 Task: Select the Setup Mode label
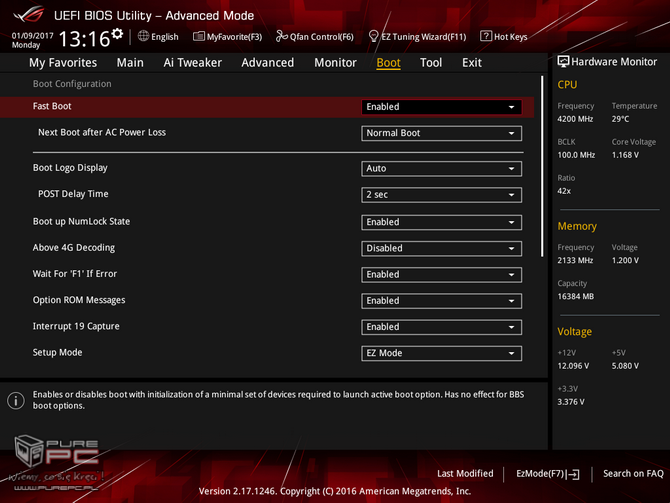(57, 353)
